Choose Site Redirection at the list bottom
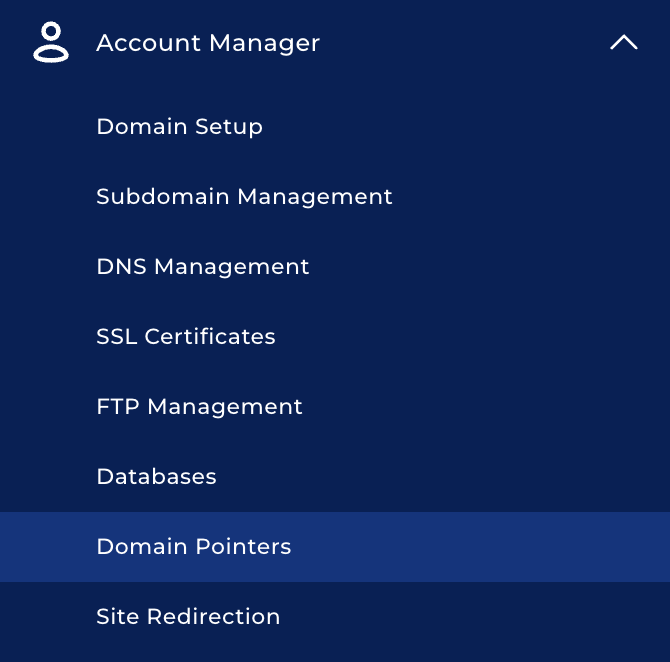The height and width of the screenshot is (662, 670). click(188, 617)
